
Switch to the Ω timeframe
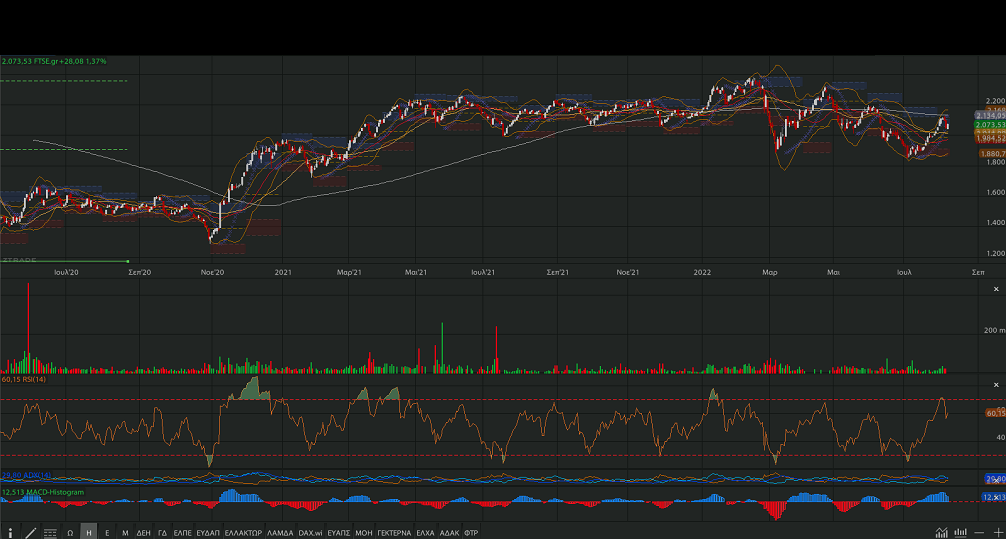pyautogui.click(x=70, y=533)
